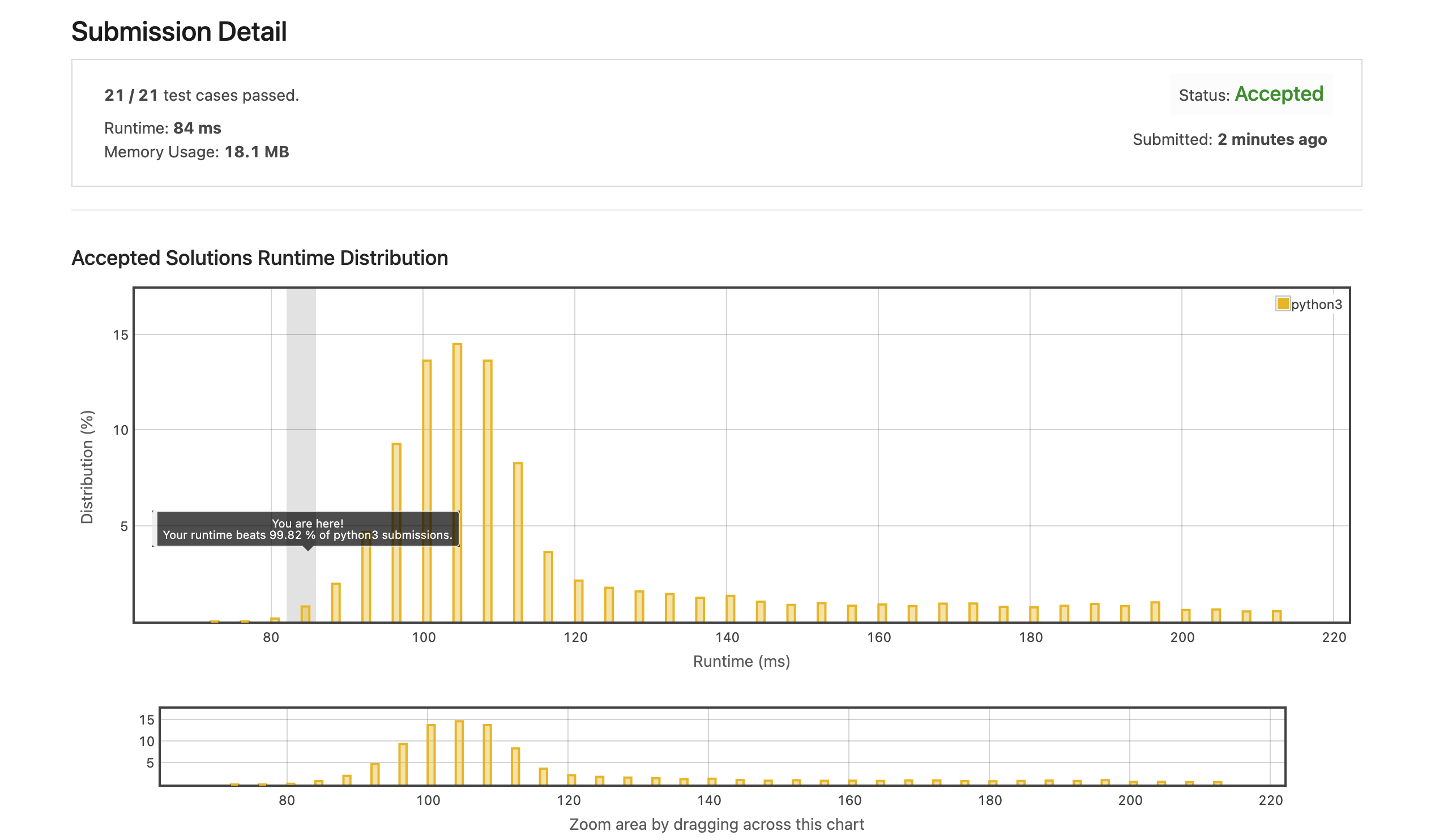Click the green Accepted status text
Image resolution: width=1452 pixels, height=840 pixels.
1279,94
